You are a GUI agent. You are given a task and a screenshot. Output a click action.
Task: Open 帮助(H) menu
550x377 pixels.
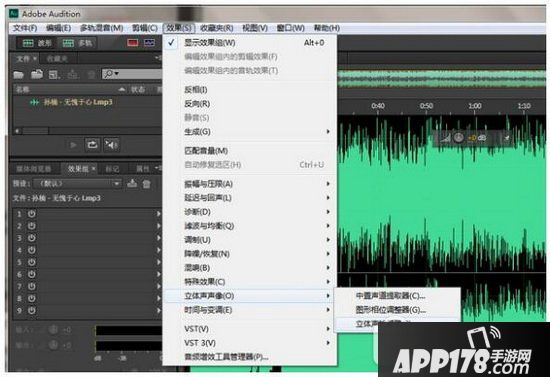[x=327, y=28]
